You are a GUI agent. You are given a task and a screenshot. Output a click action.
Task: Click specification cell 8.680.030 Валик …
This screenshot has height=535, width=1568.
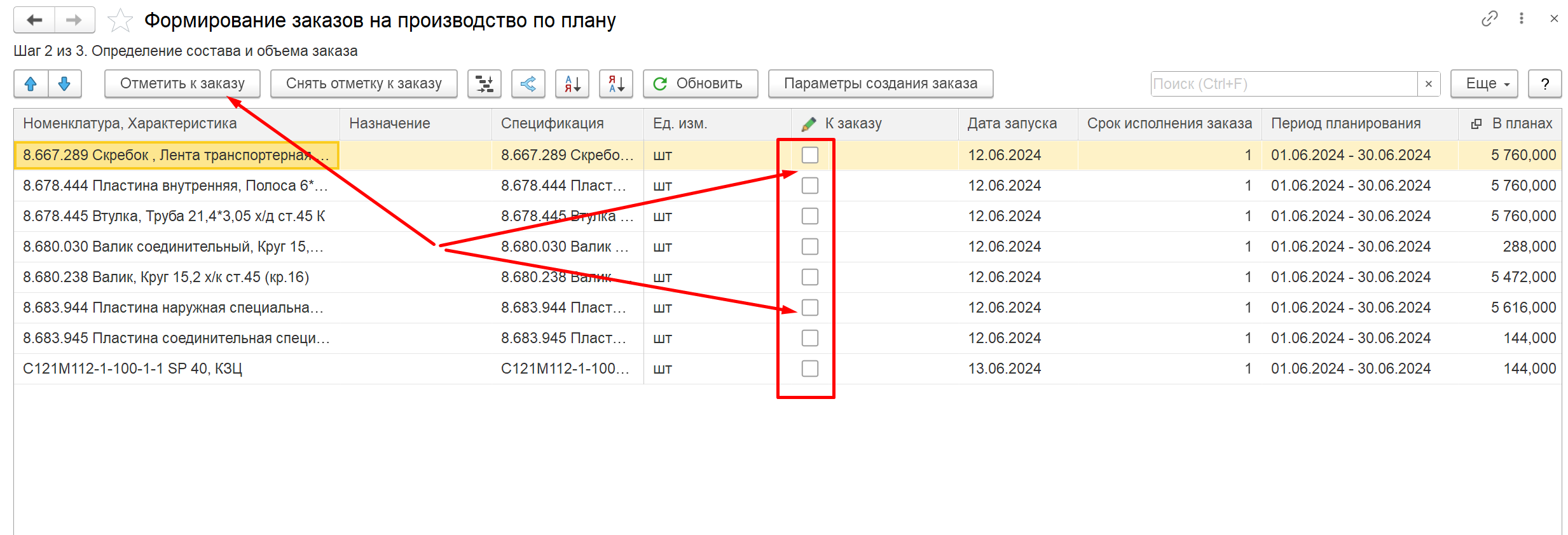(x=568, y=247)
